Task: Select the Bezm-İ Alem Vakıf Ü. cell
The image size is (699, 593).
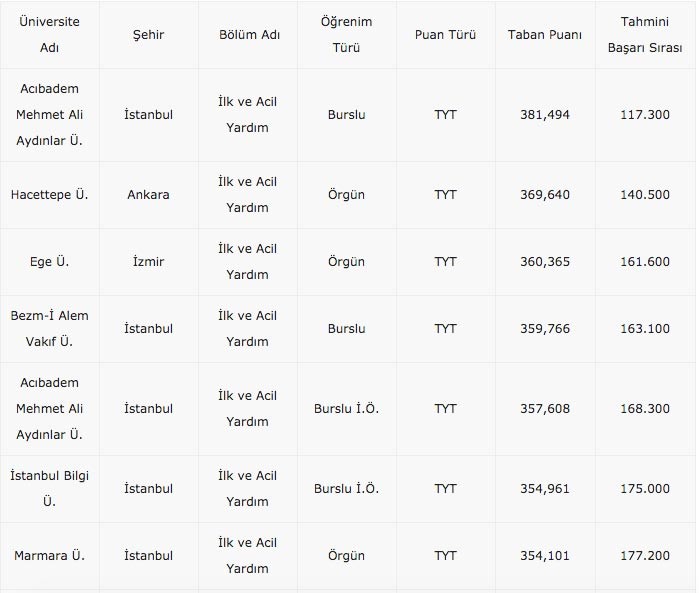Action: pyautogui.click(x=49, y=328)
